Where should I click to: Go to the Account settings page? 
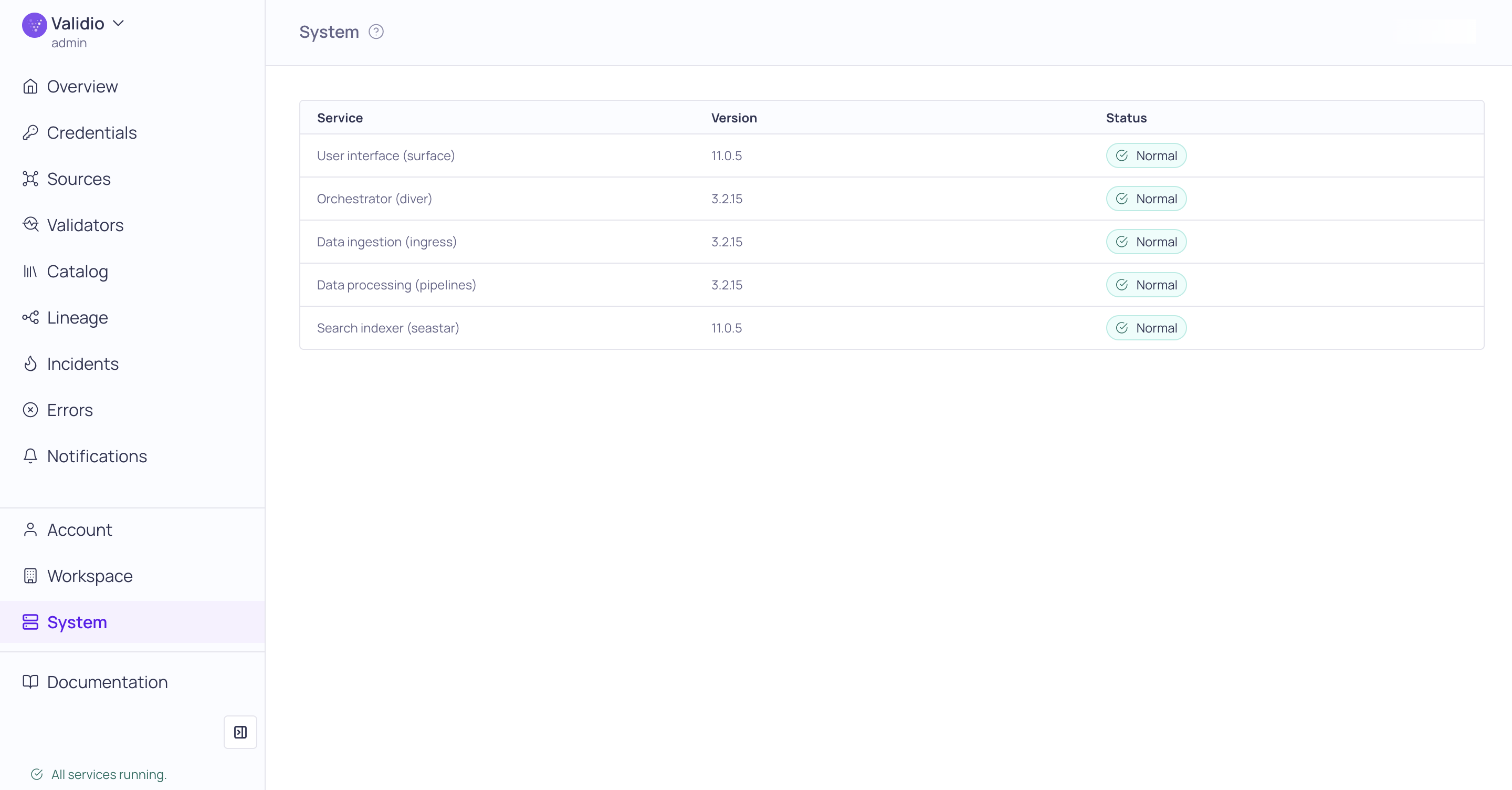pyautogui.click(x=79, y=530)
